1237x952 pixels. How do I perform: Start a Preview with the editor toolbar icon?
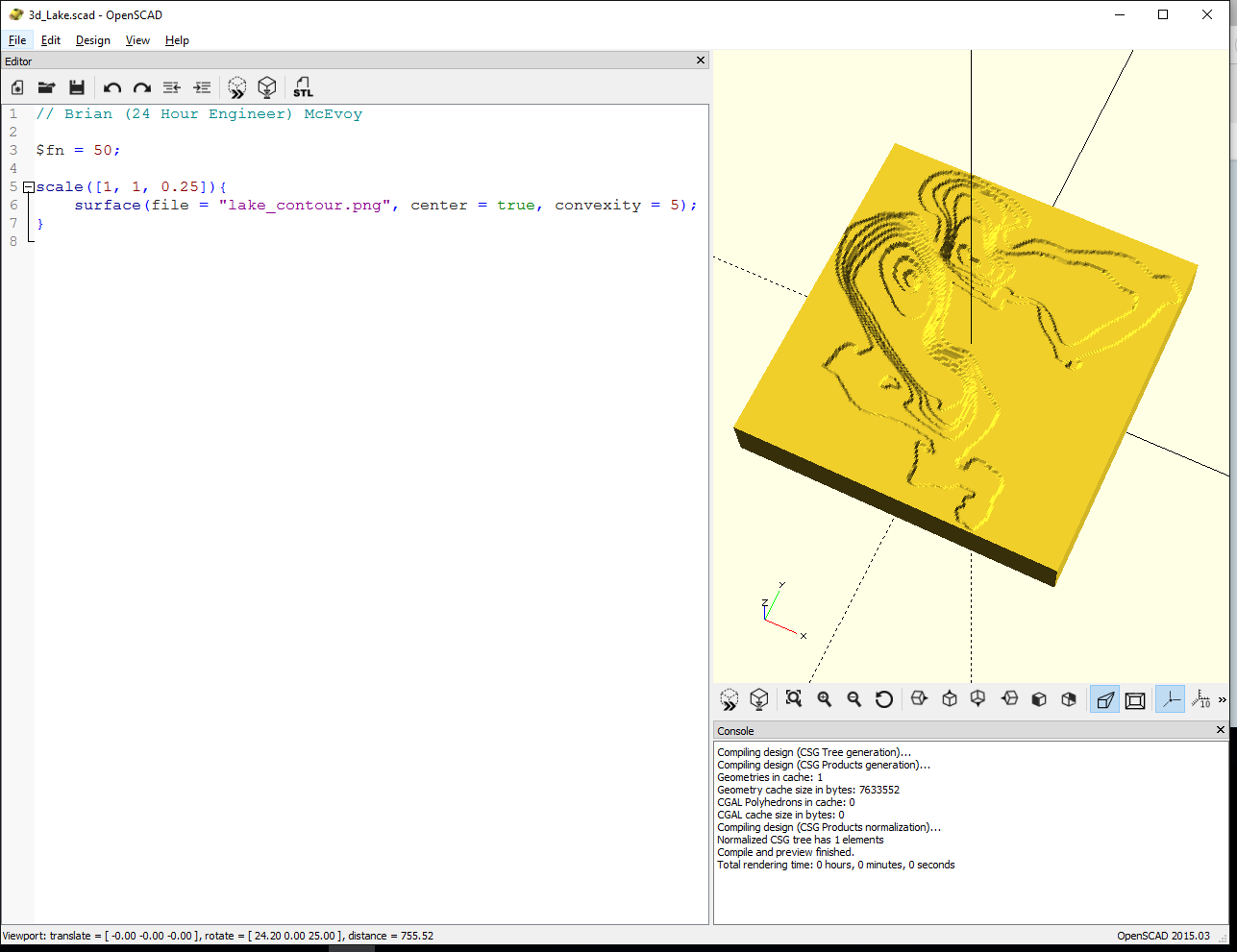click(236, 87)
